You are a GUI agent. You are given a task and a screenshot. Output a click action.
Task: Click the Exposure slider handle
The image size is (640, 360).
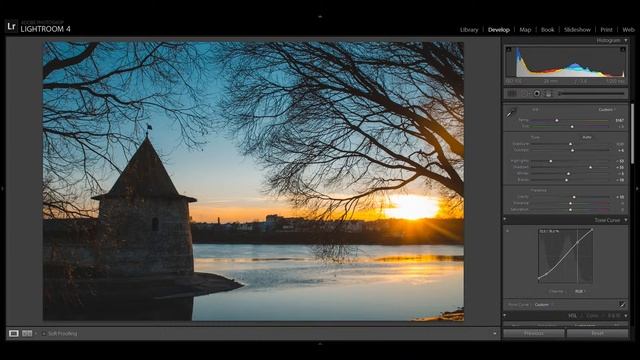[x=570, y=144]
